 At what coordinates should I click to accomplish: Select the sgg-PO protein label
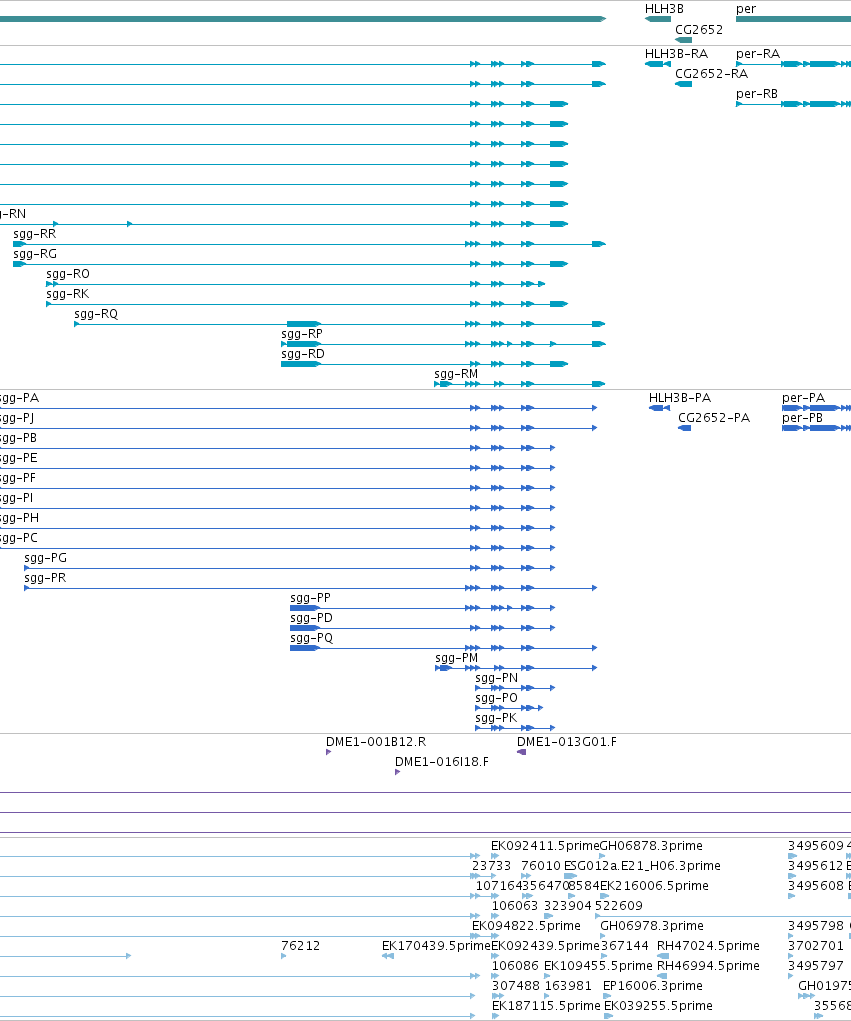497,699
